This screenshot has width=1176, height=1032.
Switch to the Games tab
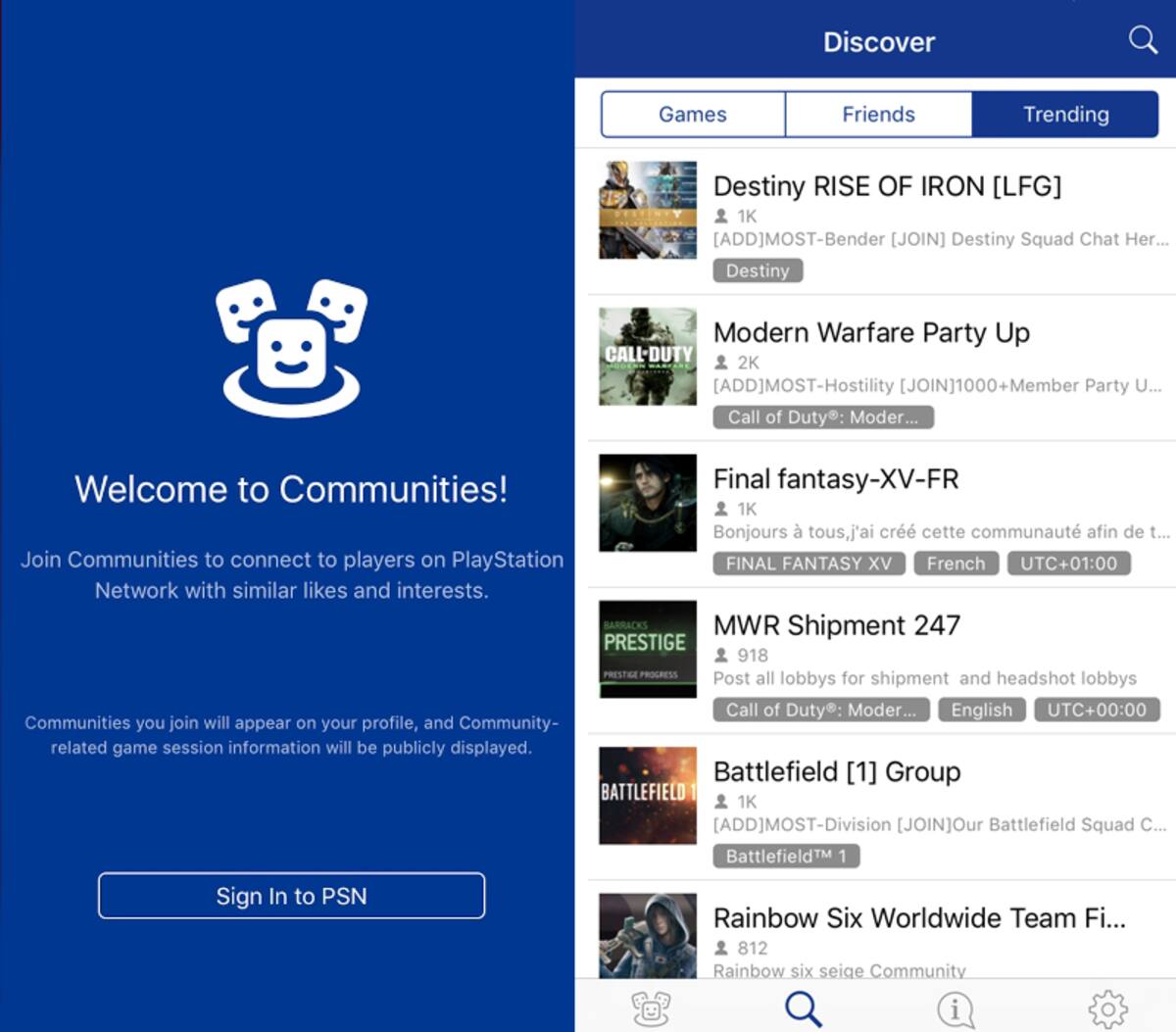[693, 115]
